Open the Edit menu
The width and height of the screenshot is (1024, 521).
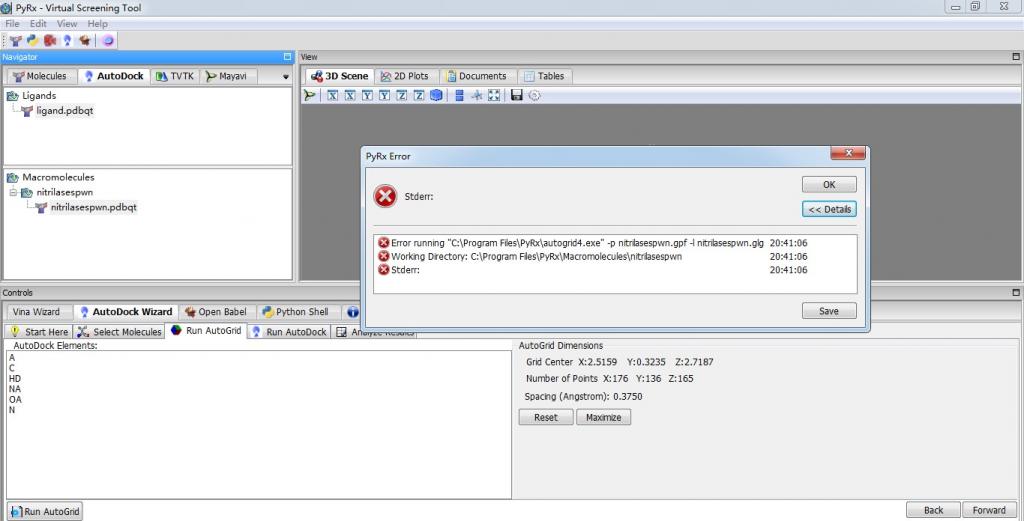click(39, 24)
